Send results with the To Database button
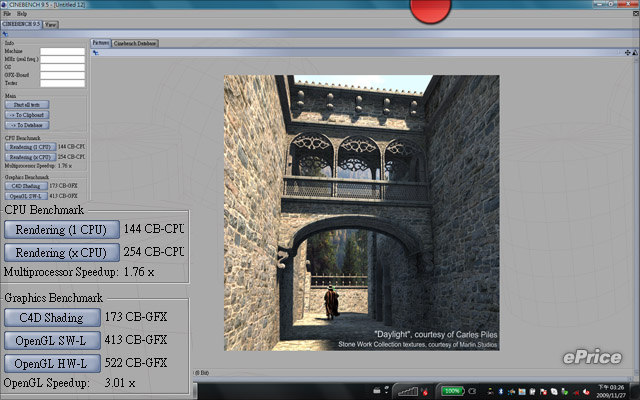The height and width of the screenshot is (400, 640). [x=27, y=125]
